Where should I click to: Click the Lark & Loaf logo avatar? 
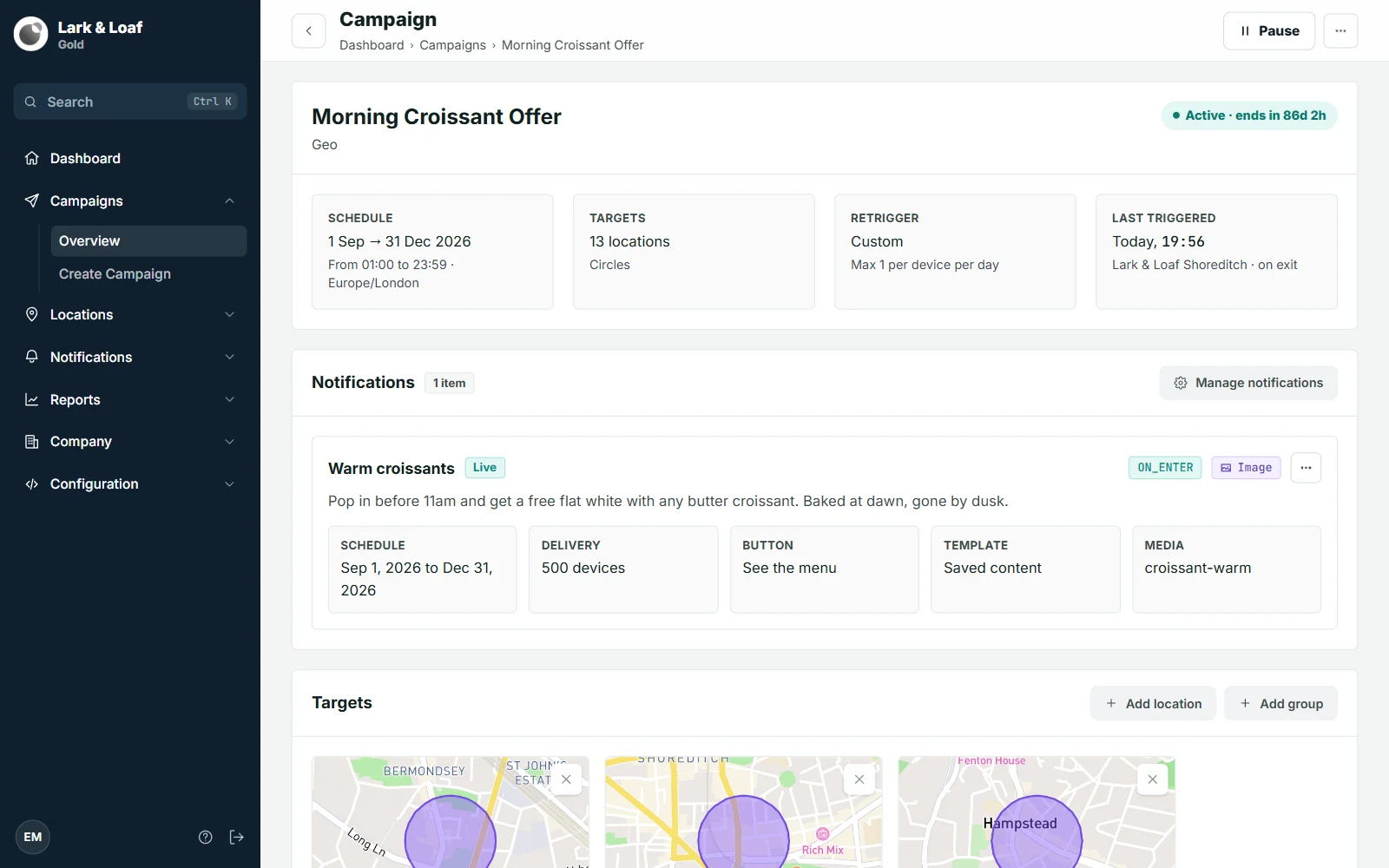pyautogui.click(x=31, y=34)
